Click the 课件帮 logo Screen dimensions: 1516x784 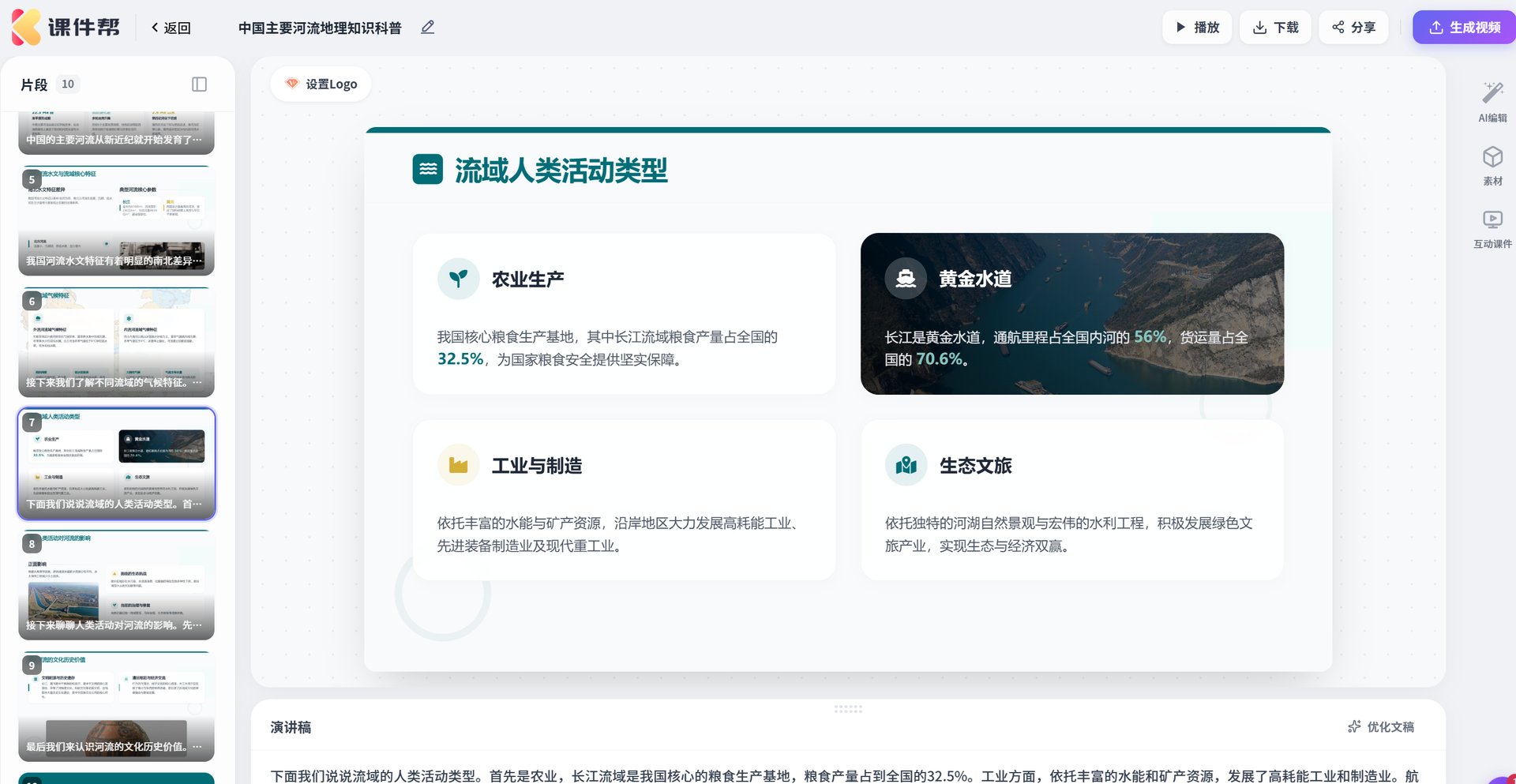tap(66, 27)
